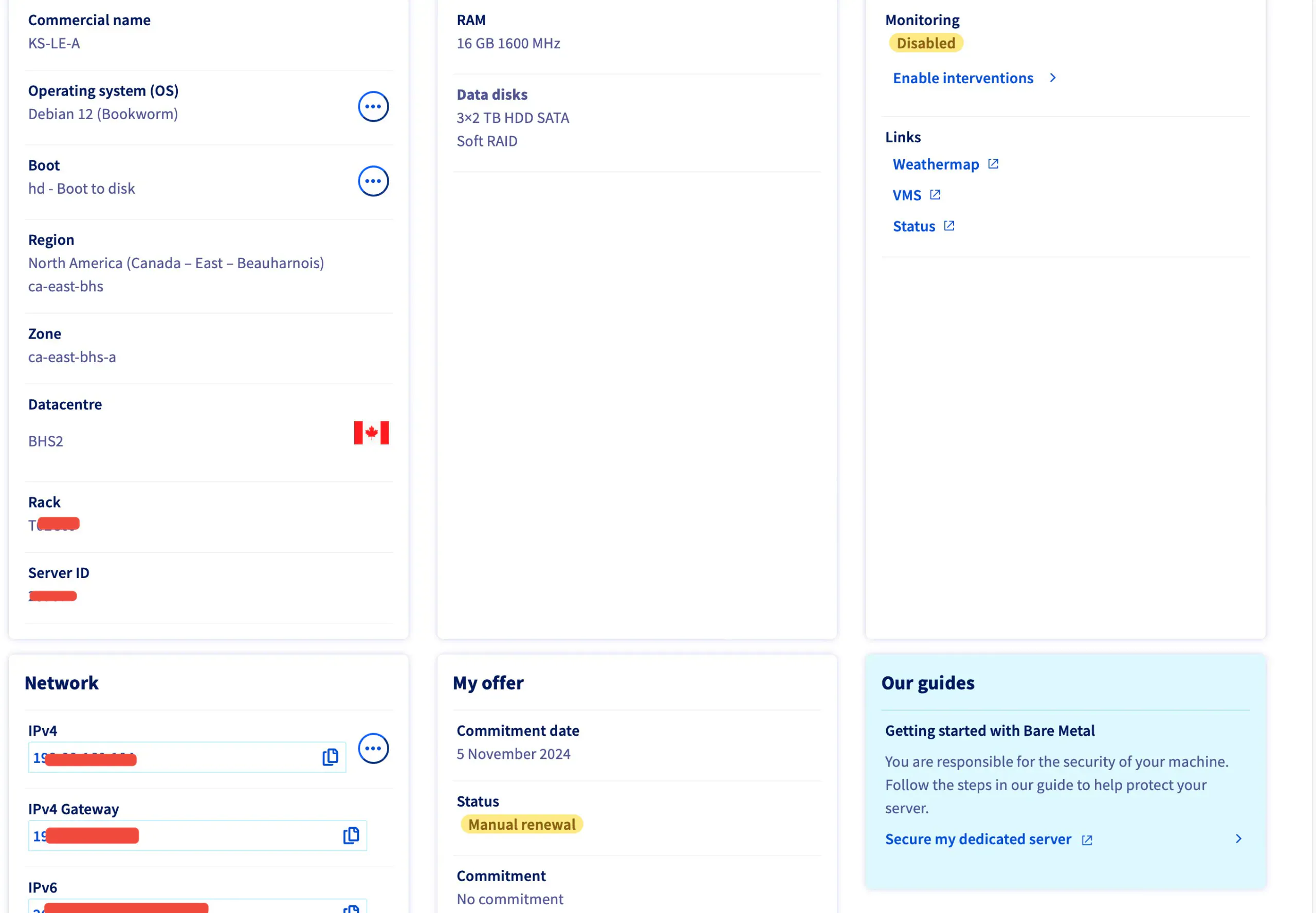Select the text 3×2 TB HDD SATA
Screen dimensions: 1316x913
513,117
